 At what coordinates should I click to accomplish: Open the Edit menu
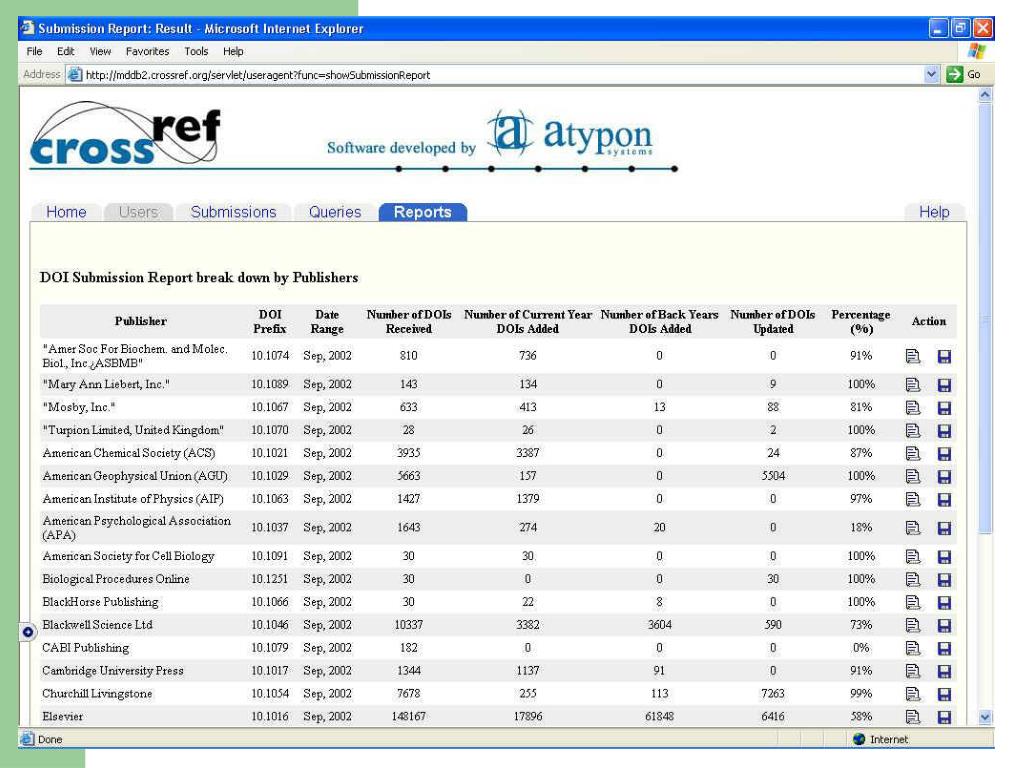click(x=65, y=51)
